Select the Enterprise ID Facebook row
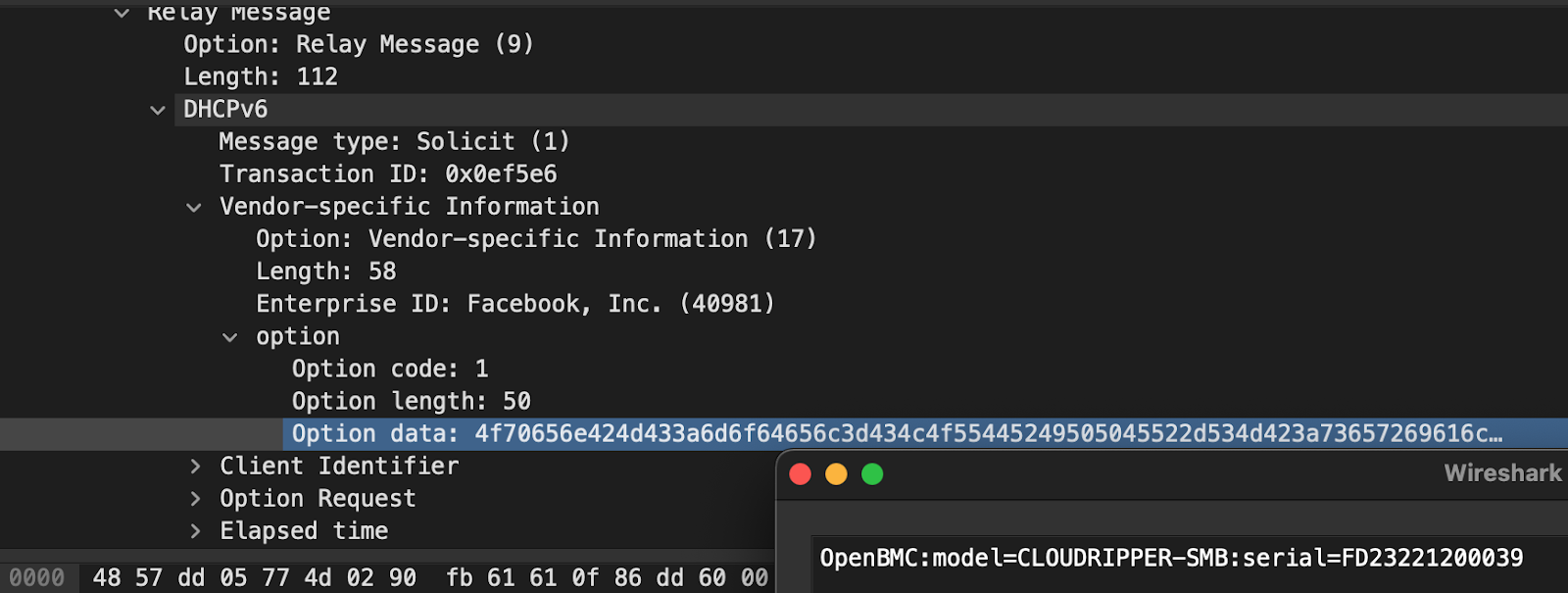1568x593 pixels. click(x=514, y=304)
